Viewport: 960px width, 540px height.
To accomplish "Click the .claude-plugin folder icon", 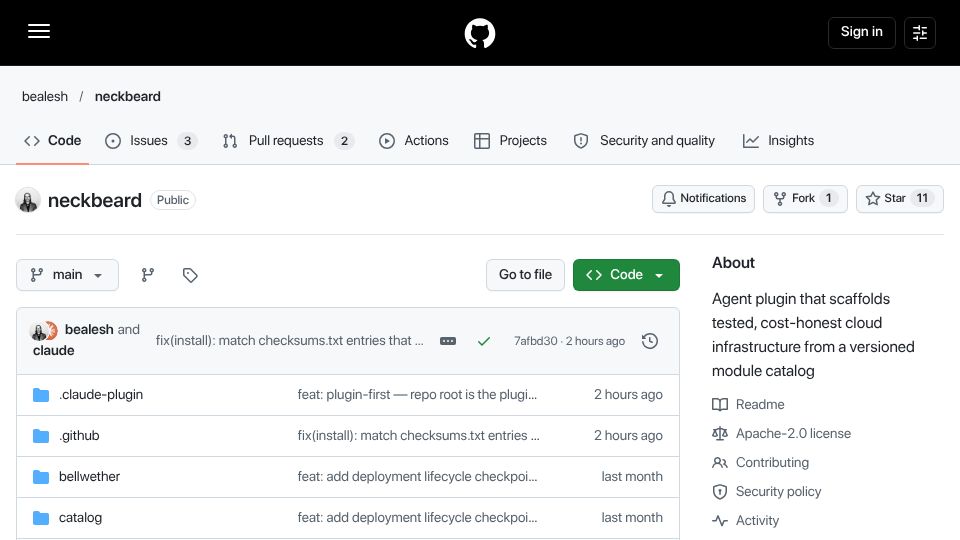I will [41, 395].
